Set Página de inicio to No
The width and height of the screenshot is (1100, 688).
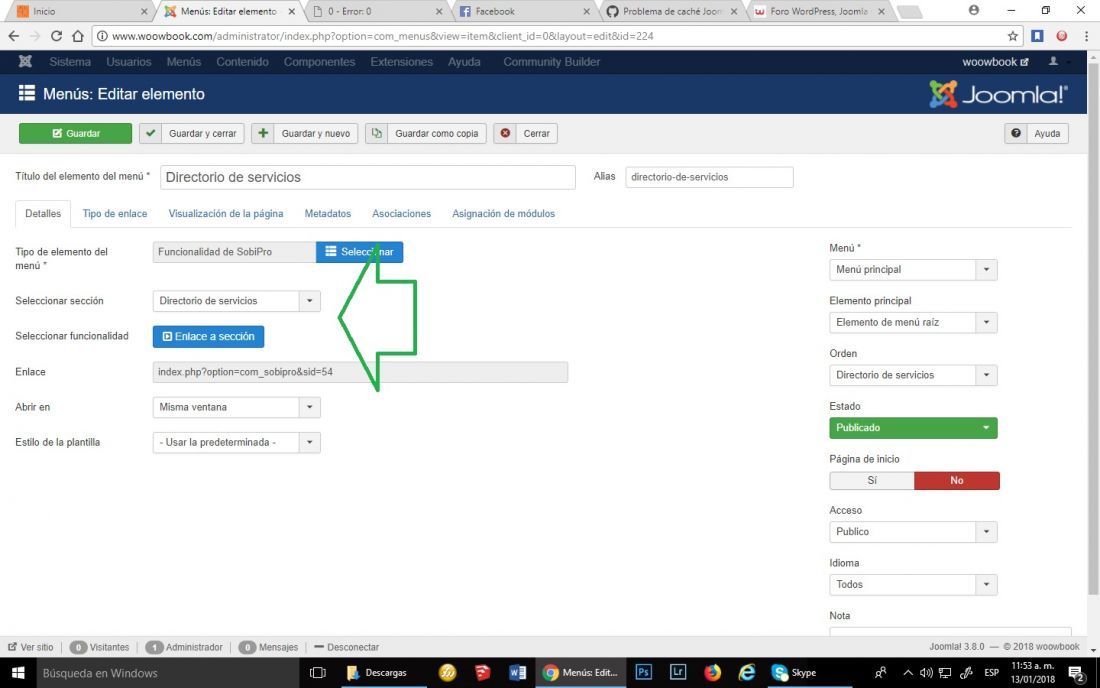(957, 480)
